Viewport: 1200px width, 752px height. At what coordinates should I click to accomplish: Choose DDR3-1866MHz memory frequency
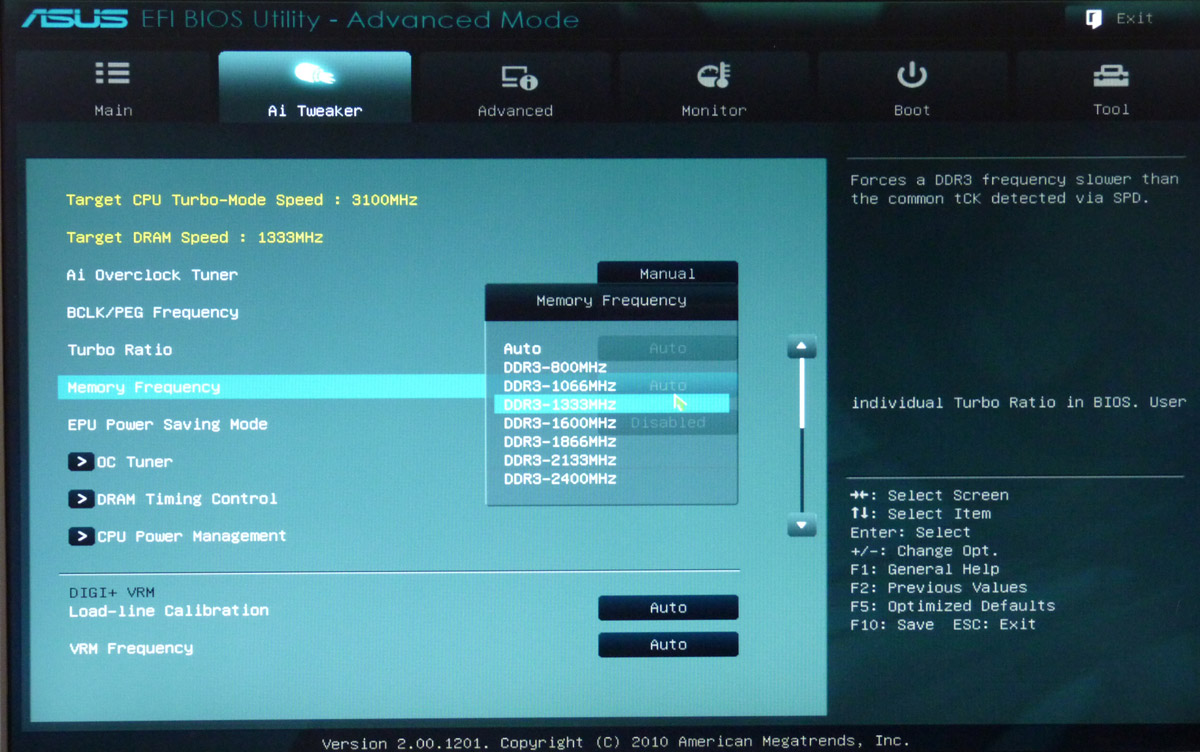559,442
